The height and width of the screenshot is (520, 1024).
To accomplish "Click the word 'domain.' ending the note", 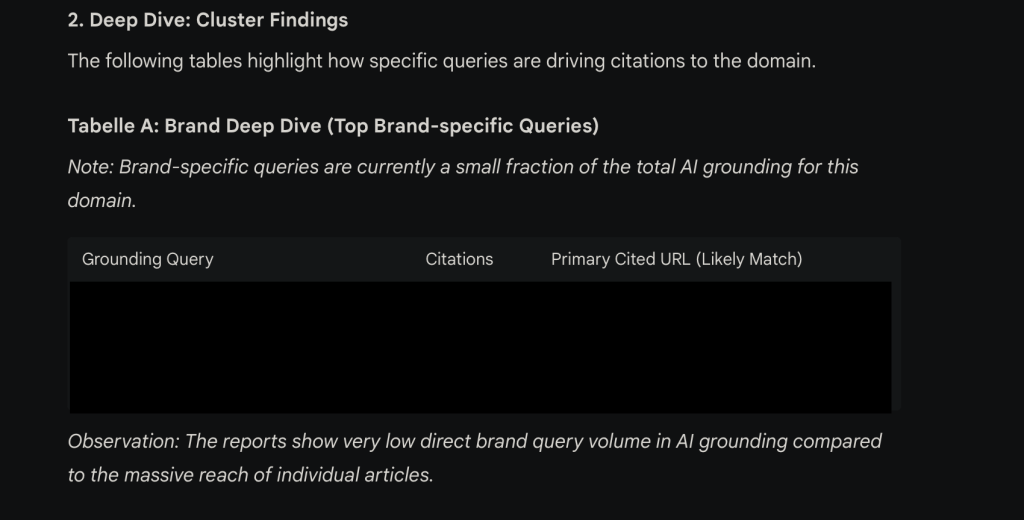I will pyautogui.click(x=101, y=200).
